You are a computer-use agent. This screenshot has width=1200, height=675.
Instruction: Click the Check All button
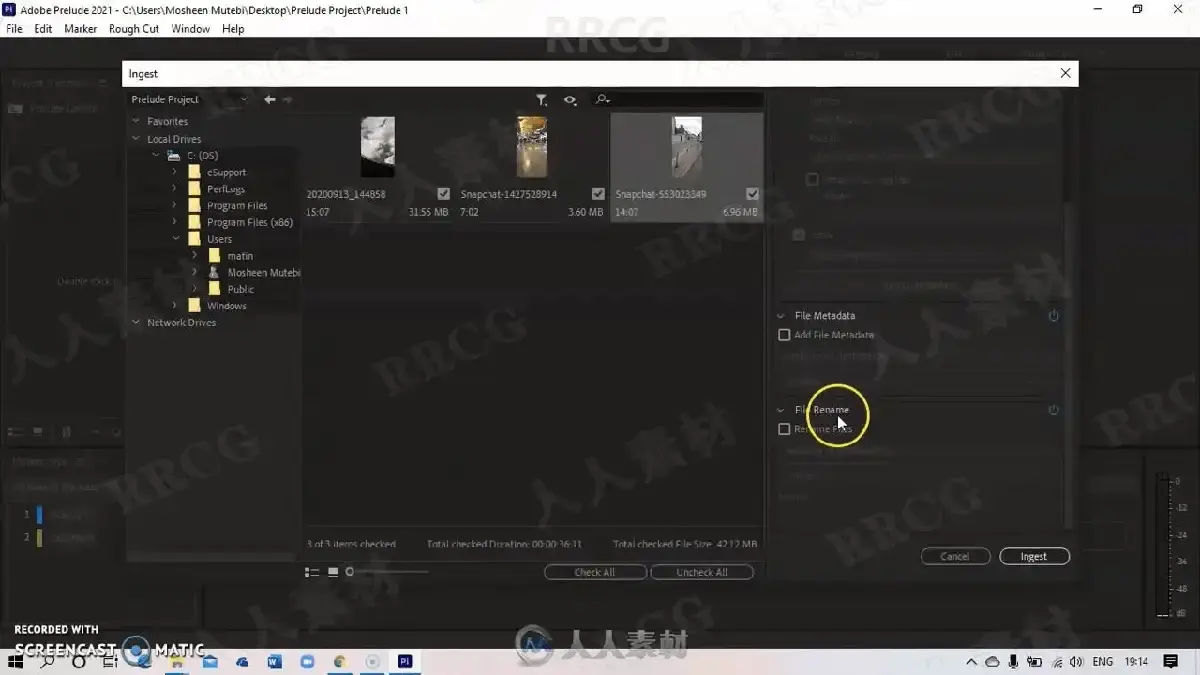[595, 572]
